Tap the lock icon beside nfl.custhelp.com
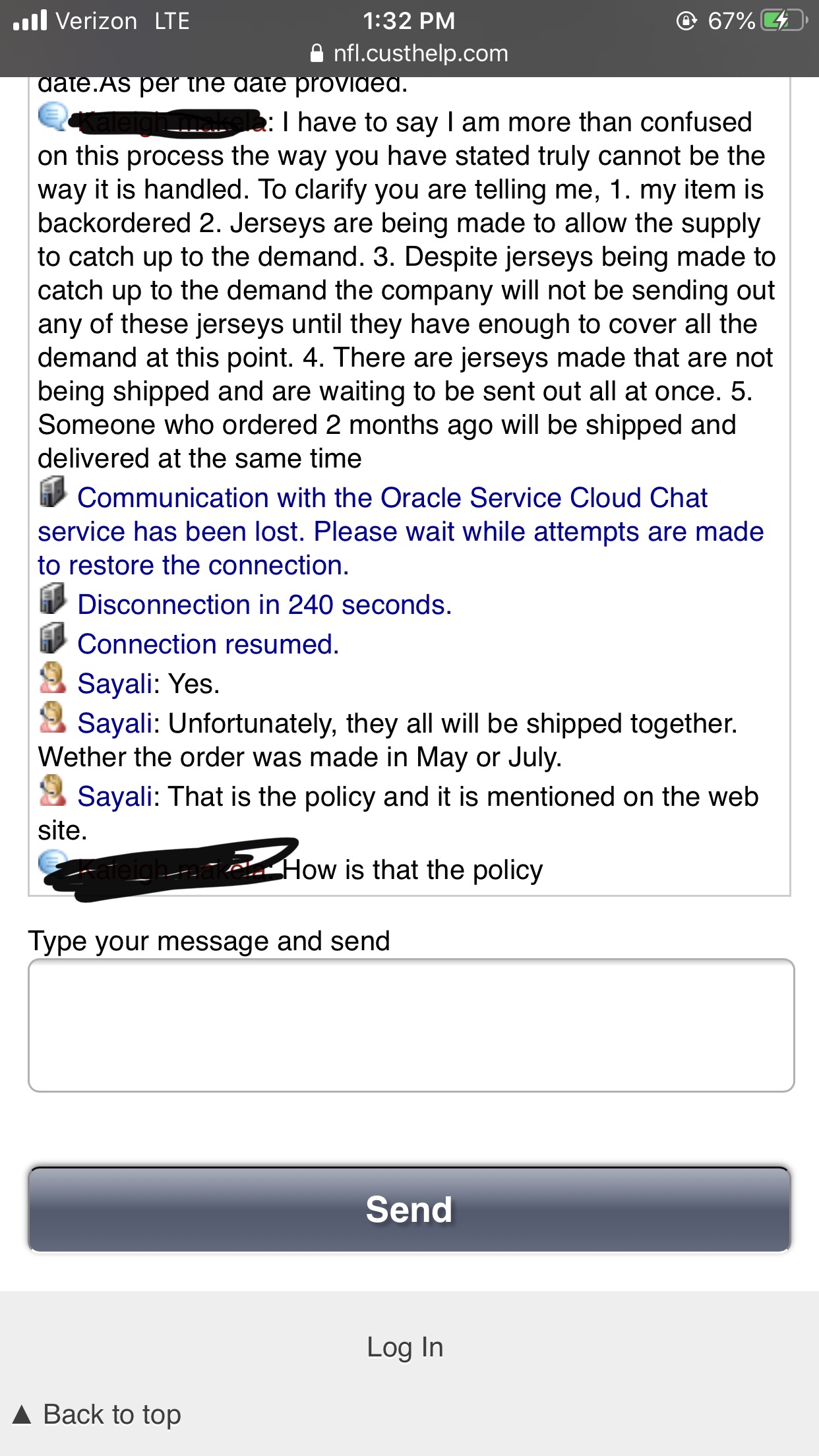Viewport: 819px width, 1456px height. coord(317,53)
